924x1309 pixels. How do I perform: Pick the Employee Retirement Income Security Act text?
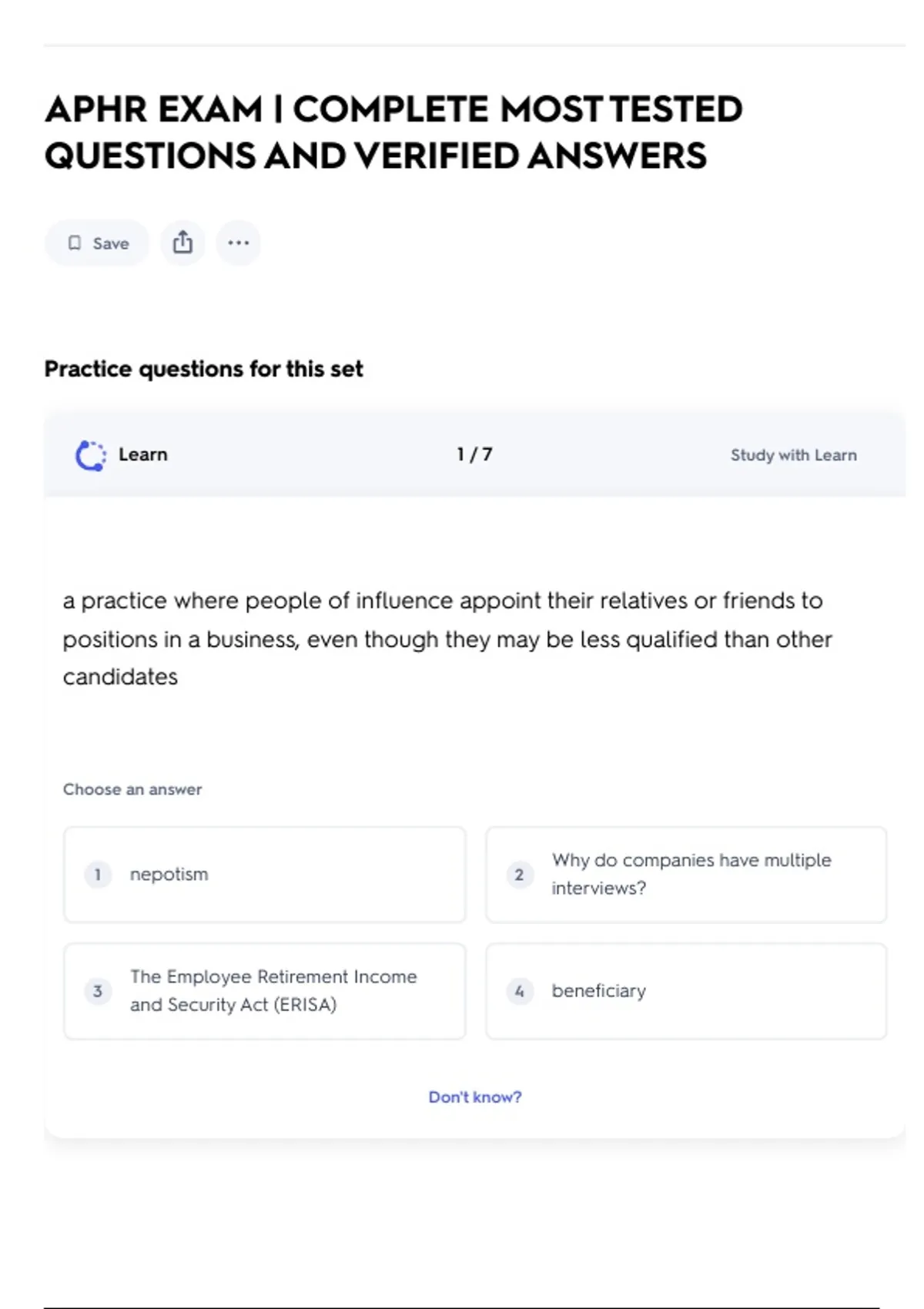point(273,991)
